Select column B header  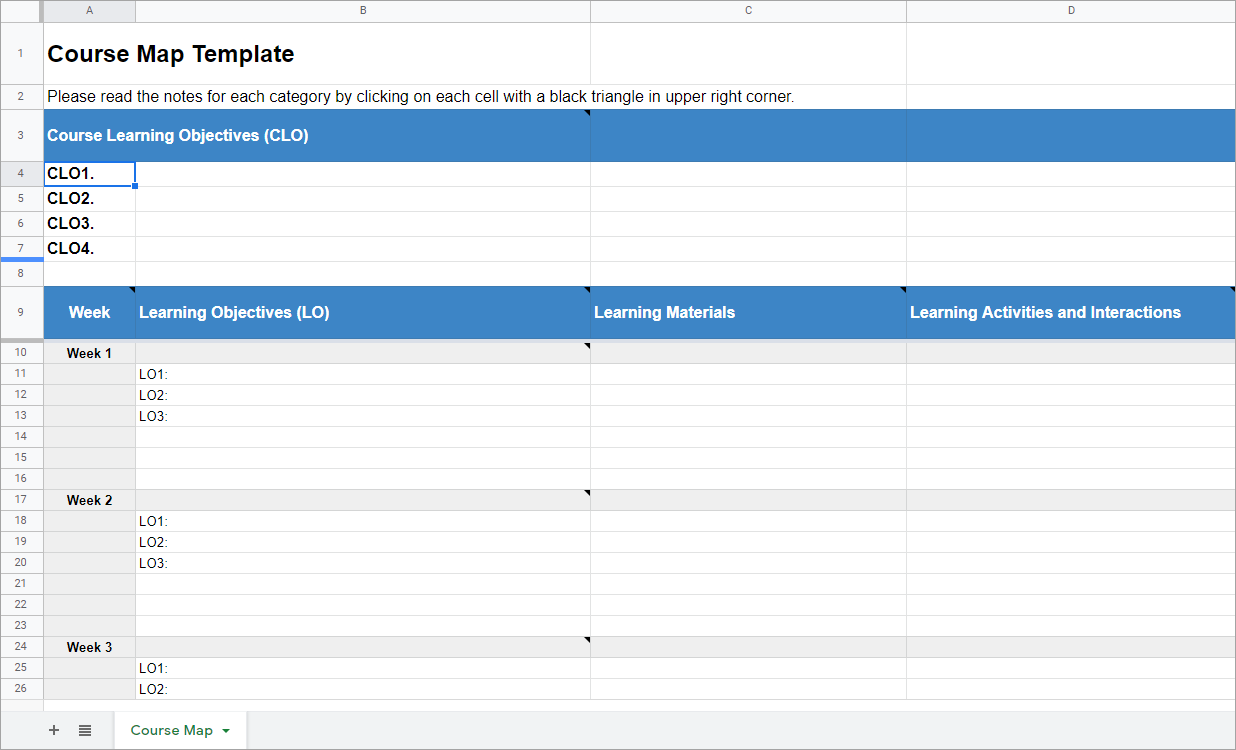click(362, 11)
